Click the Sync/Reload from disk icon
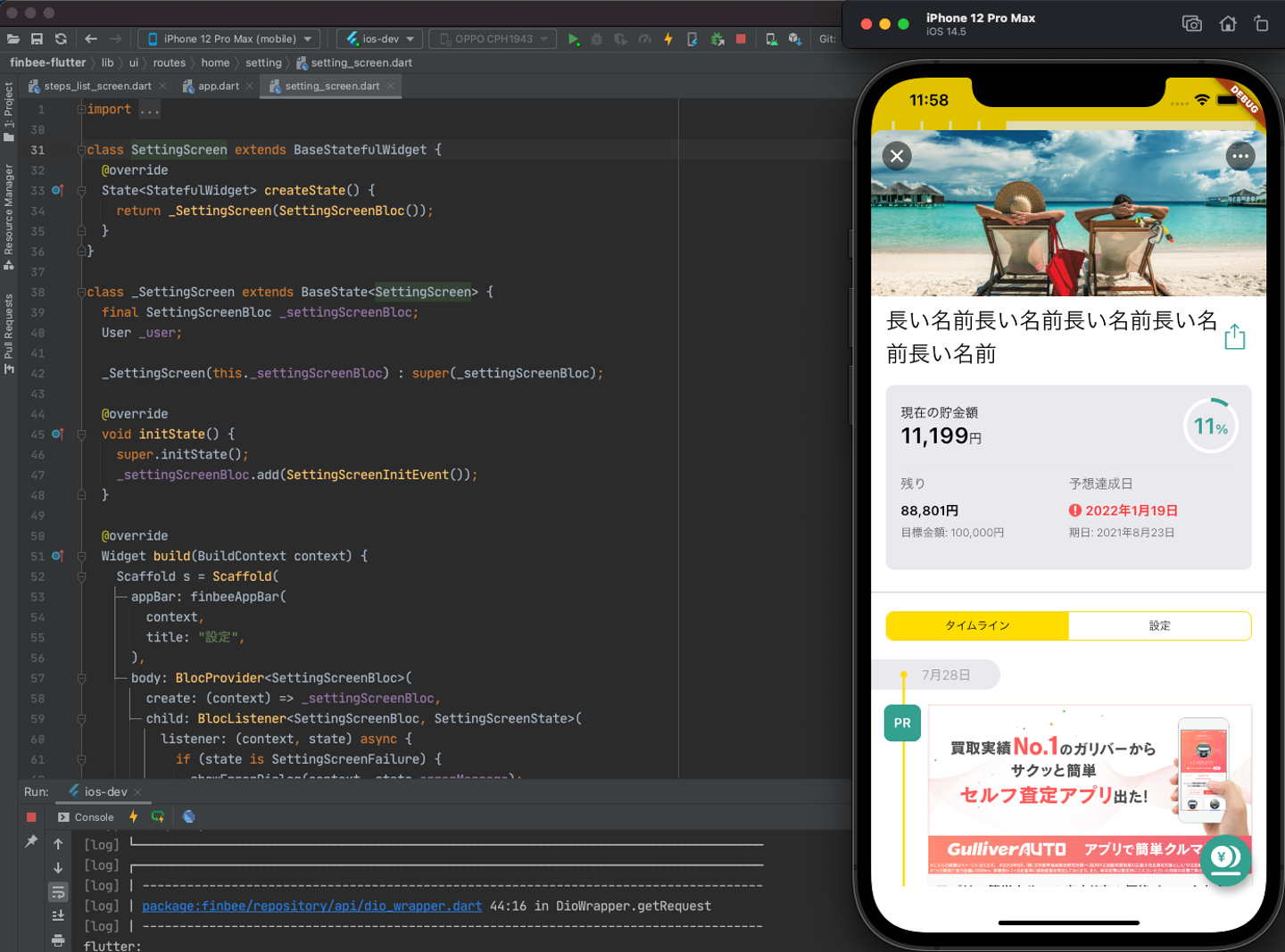 tap(61, 39)
